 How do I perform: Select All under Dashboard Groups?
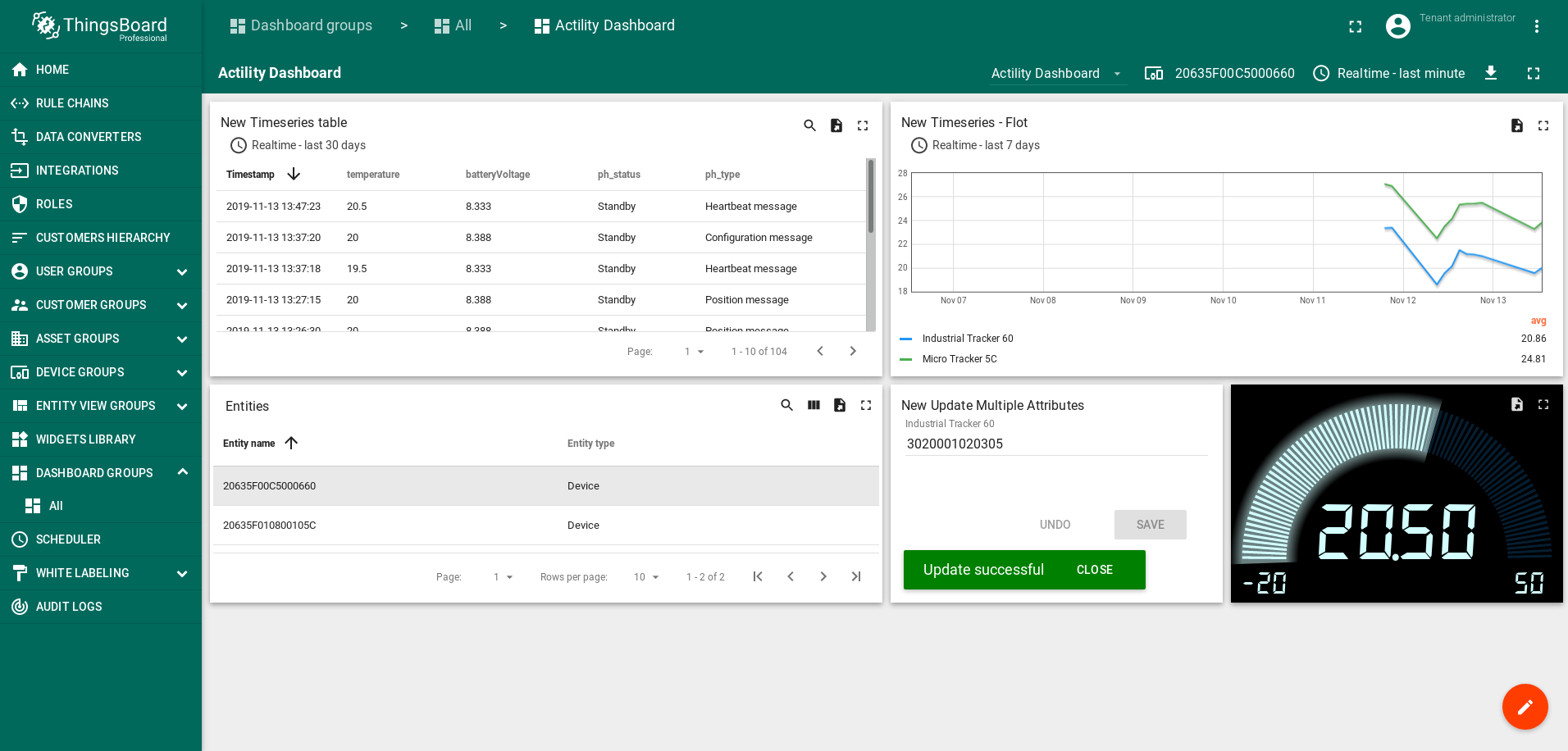pos(101,506)
